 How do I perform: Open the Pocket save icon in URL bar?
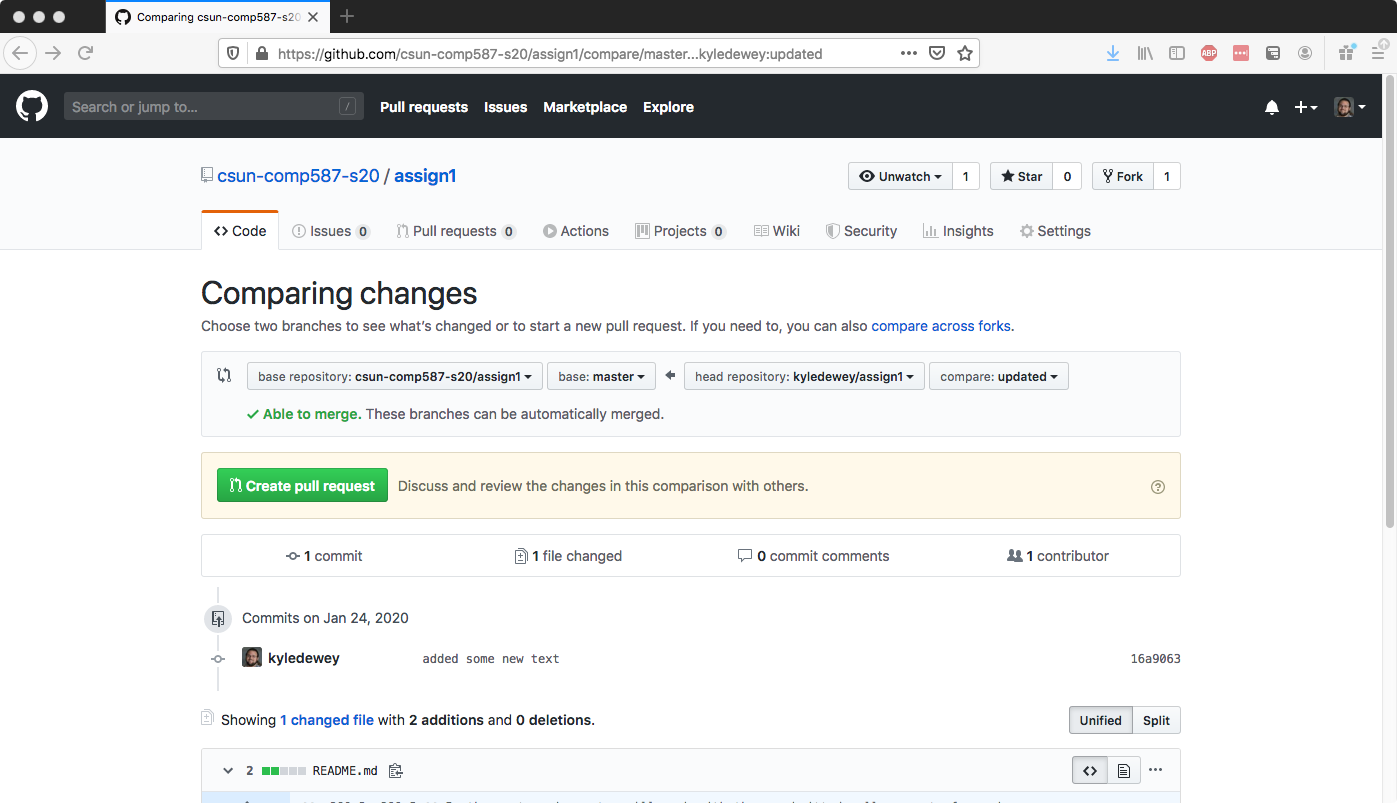[x=937, y=53]
